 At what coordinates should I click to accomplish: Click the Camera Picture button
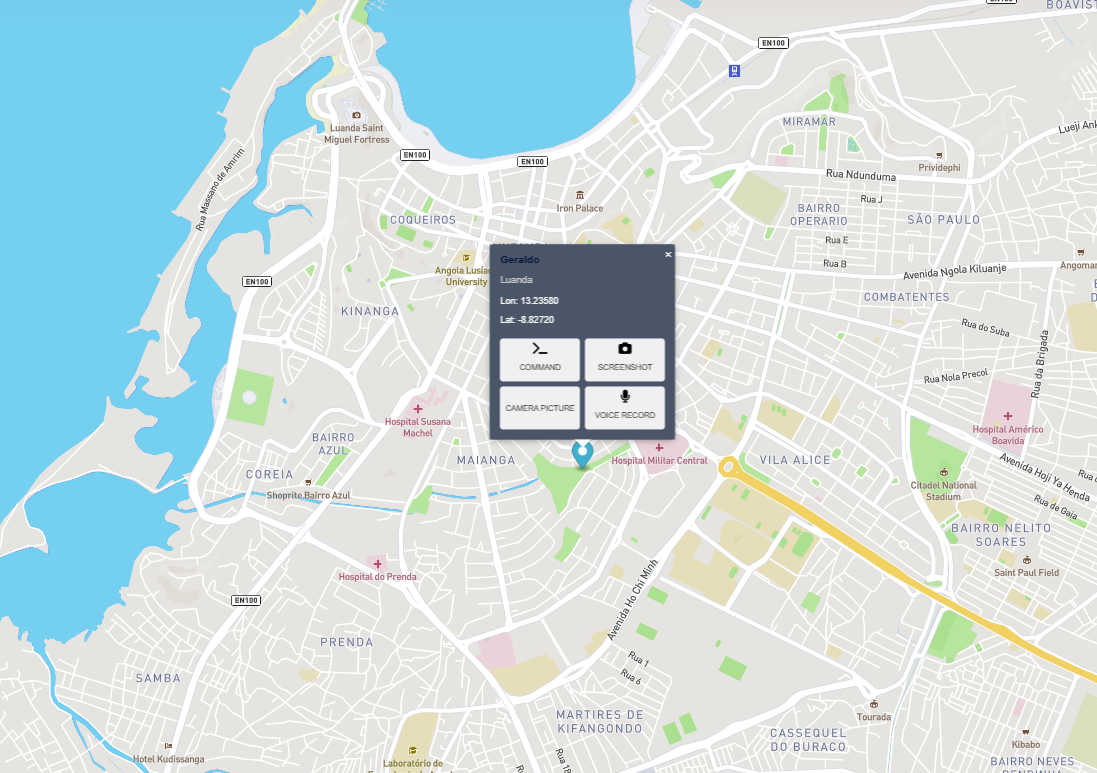pyautogui.click(x=539, y=408)
